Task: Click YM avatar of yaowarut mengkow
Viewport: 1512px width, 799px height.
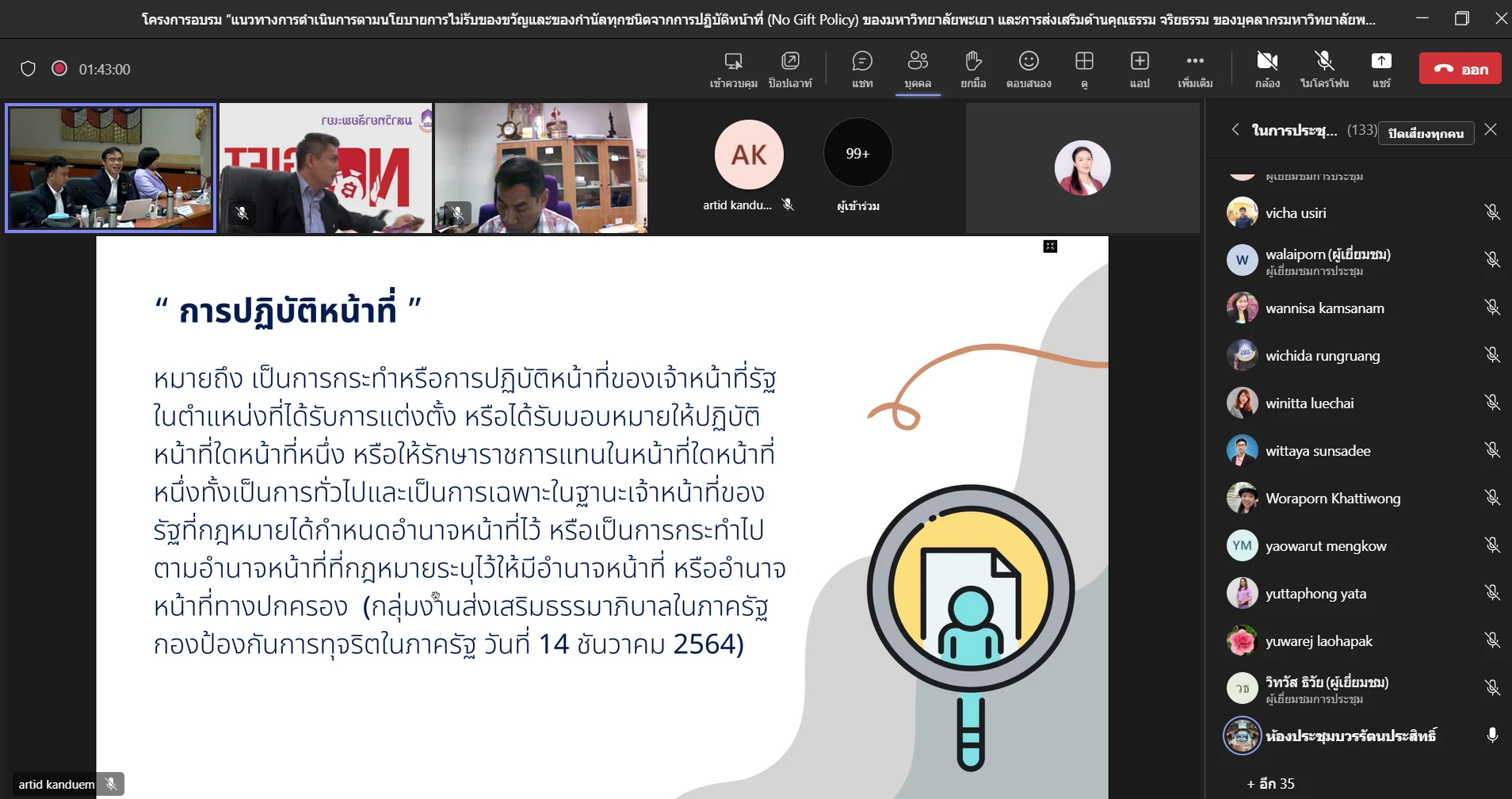Action: (1242, 545)
